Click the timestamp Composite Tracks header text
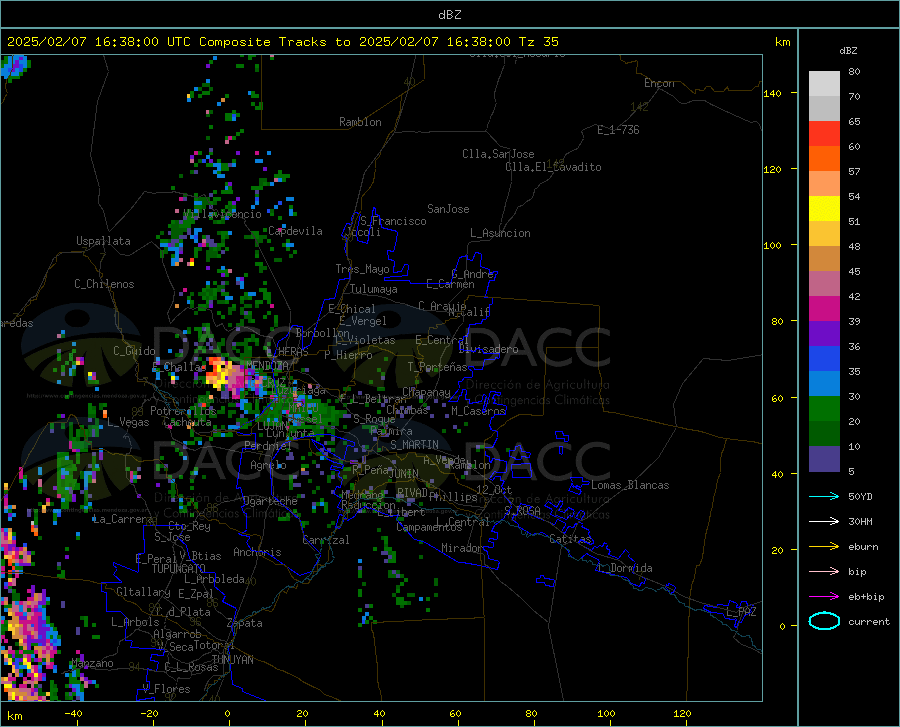 point(283,42)
